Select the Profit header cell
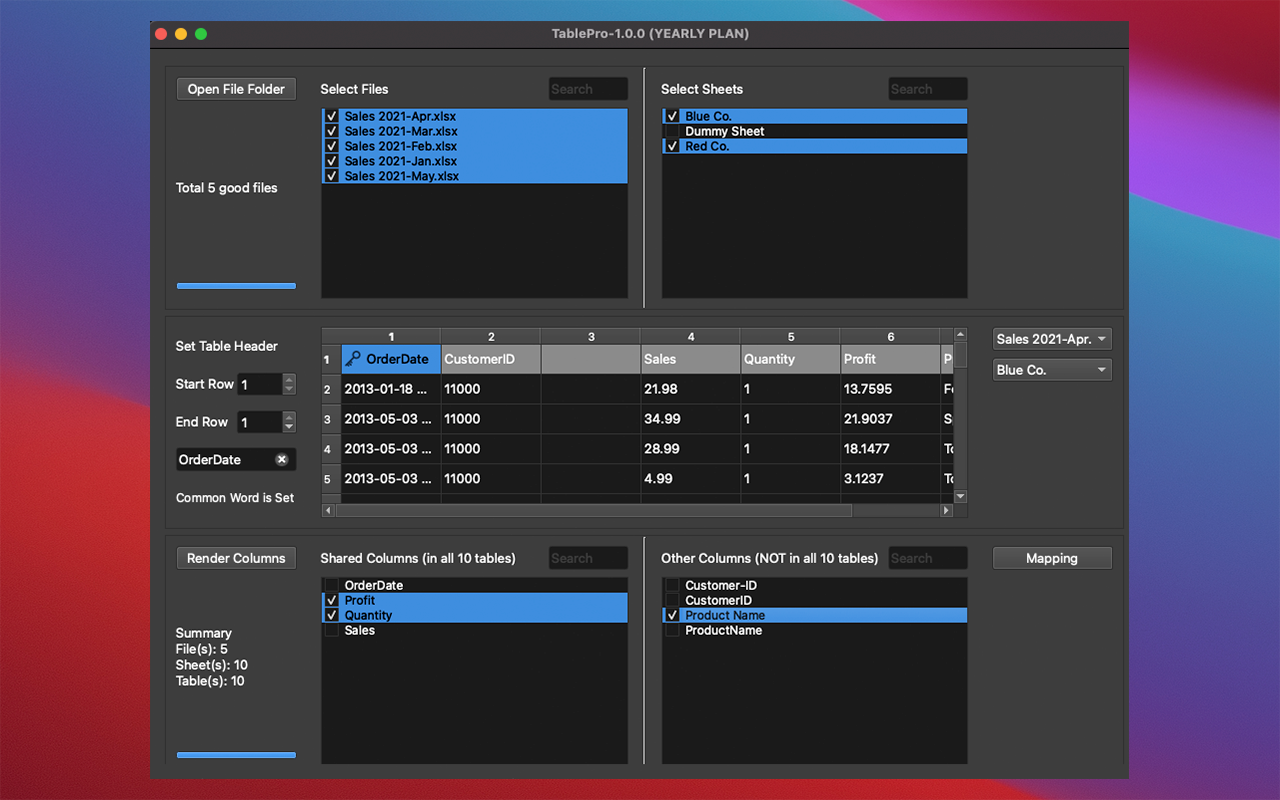This screenshot has width=1280, height=800. 890,359
